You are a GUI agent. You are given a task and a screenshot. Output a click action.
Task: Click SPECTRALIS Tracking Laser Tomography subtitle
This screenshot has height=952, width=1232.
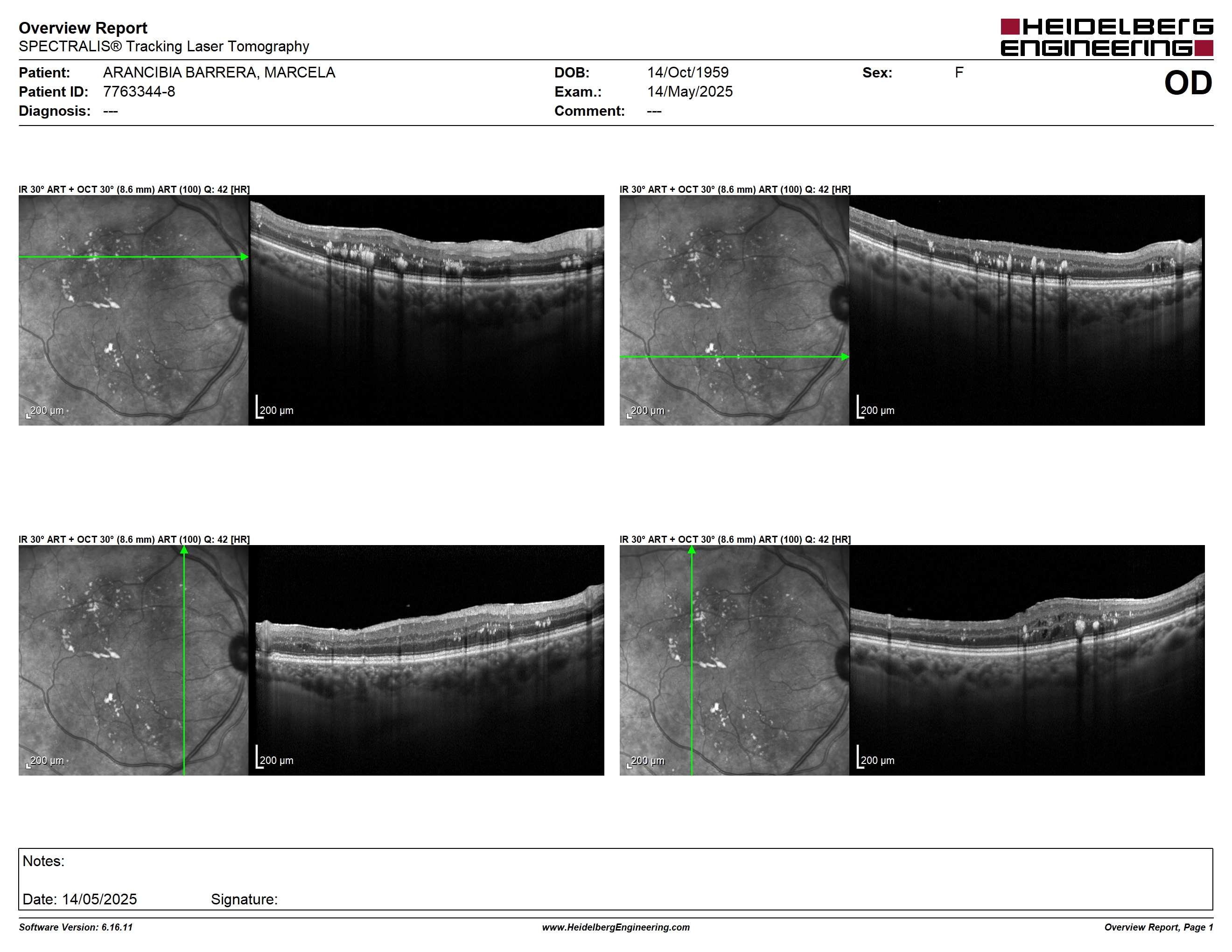coord(164,46)
